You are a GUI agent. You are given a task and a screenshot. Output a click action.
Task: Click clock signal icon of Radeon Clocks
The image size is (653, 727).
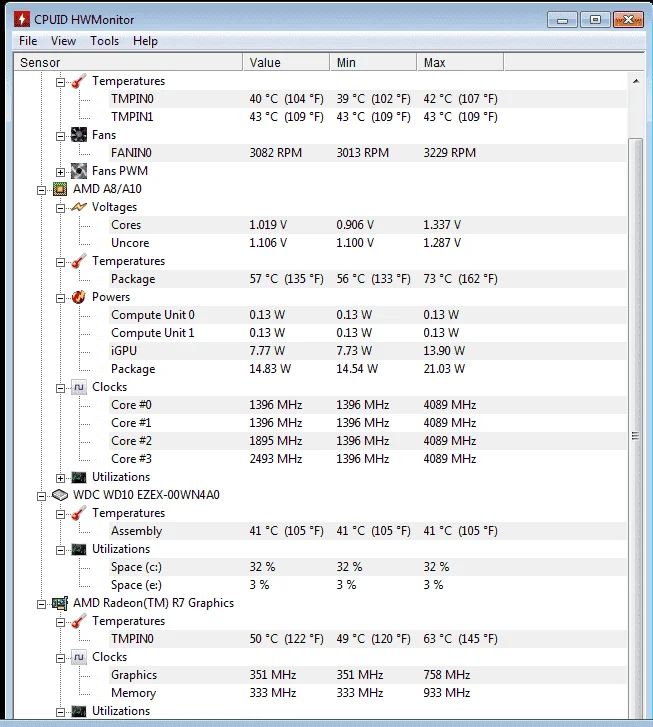79,657
